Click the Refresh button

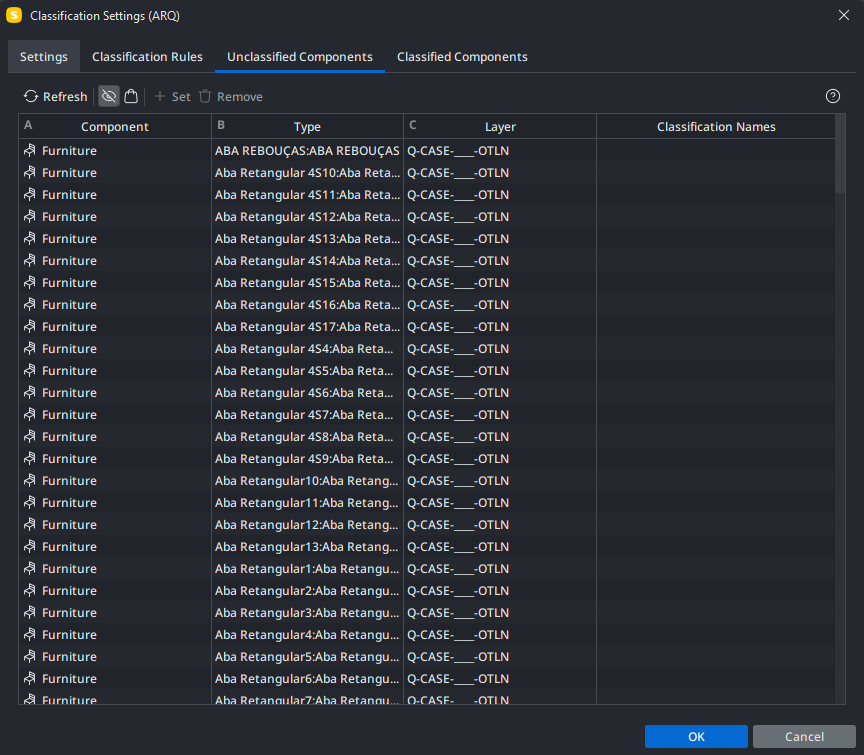(x=55, y=96)
